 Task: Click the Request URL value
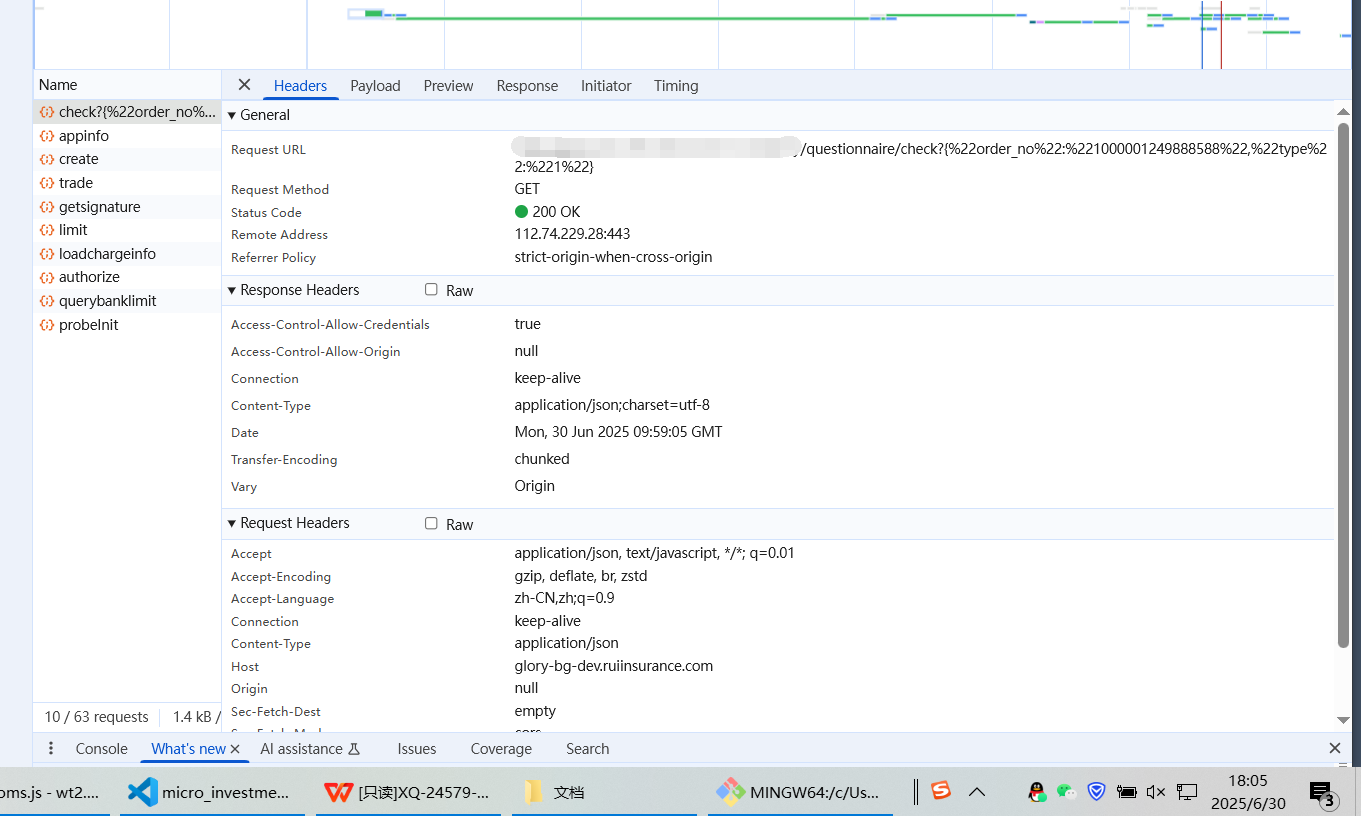click(920, 158)
